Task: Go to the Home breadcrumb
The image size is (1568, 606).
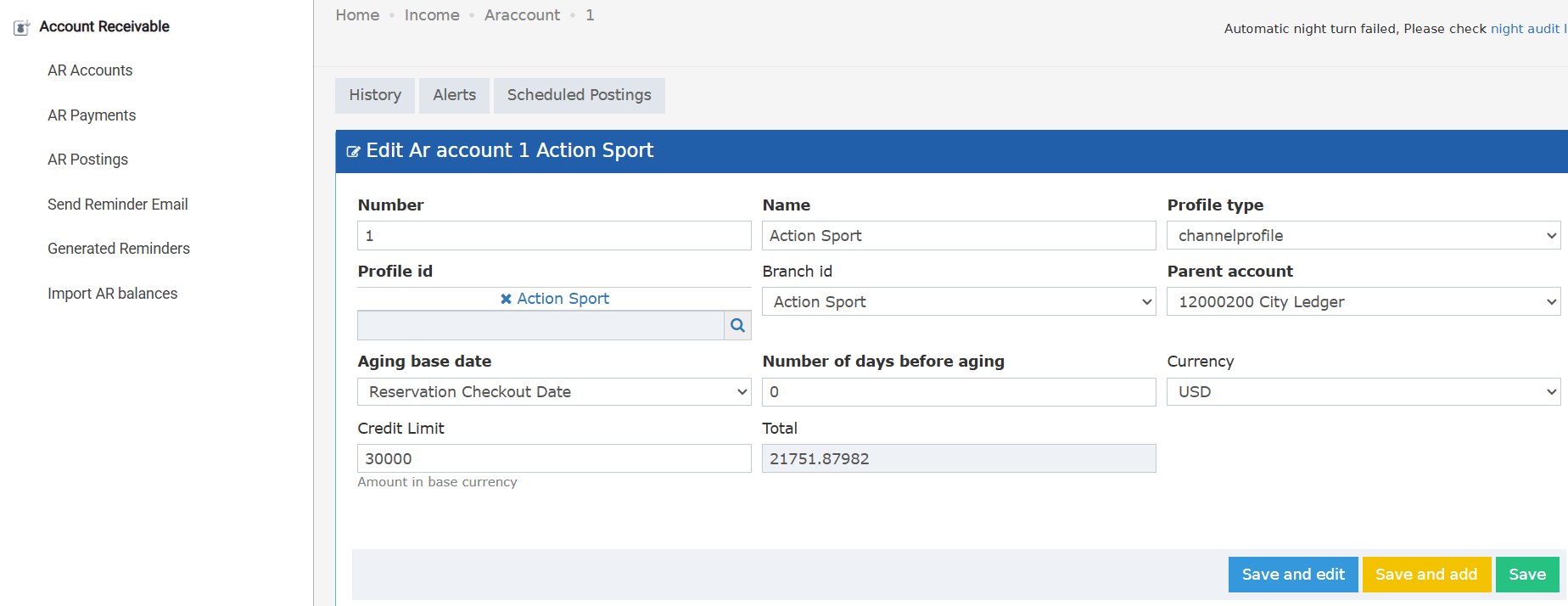Action: click(357, 15)
